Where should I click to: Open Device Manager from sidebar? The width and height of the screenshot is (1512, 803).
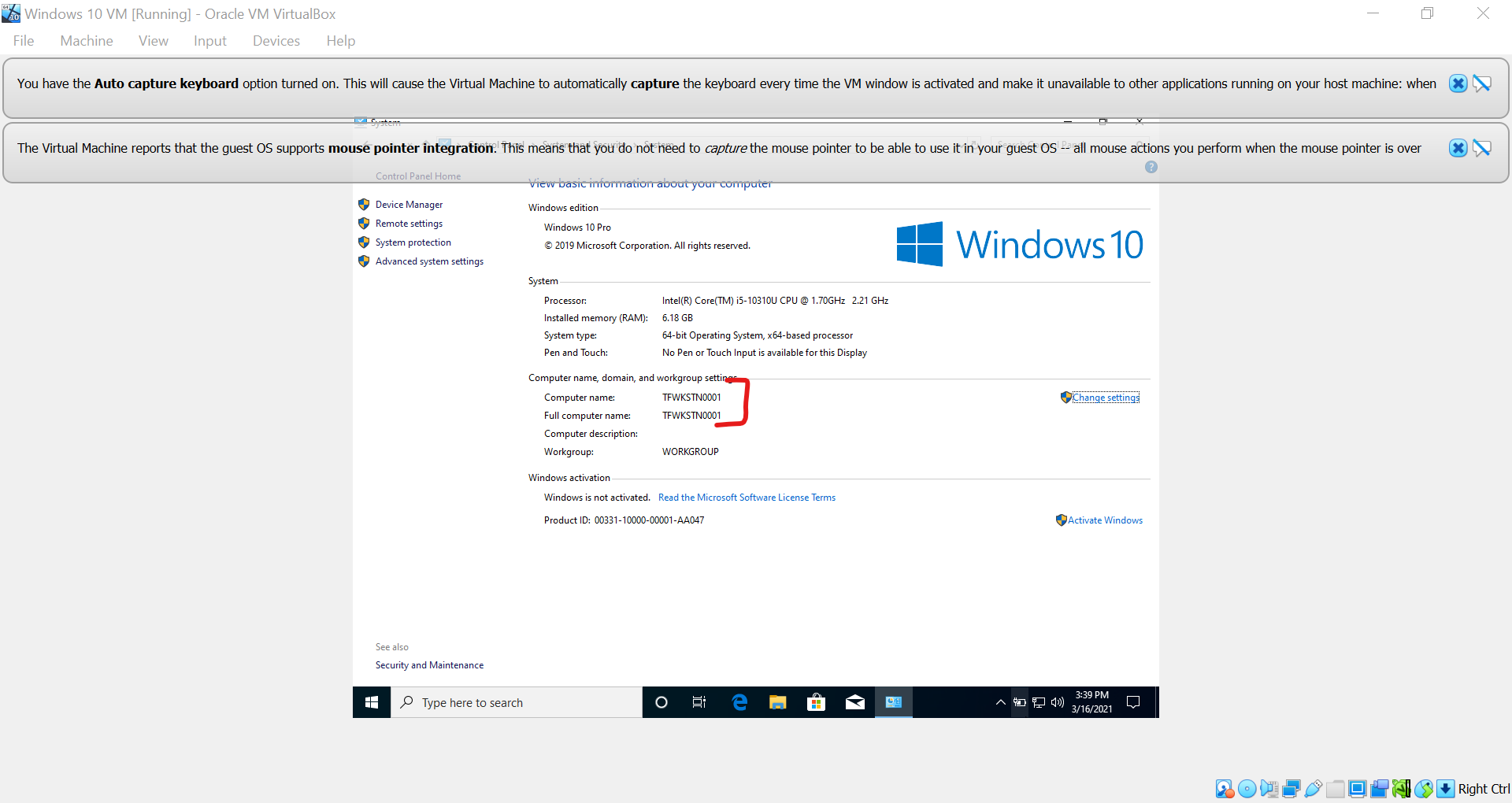click(x=409, y=205)
